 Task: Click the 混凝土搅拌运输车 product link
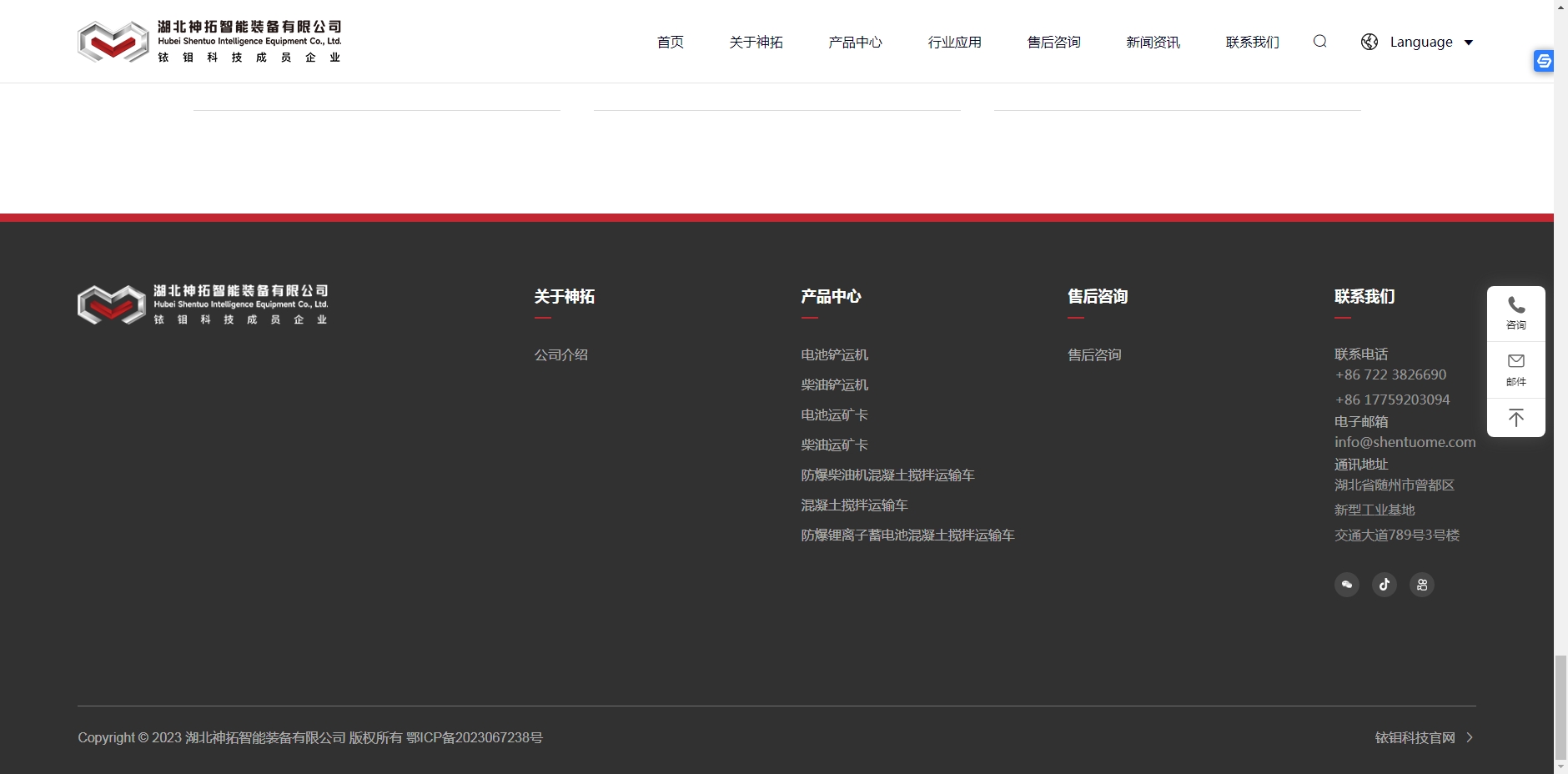[854, 505]
